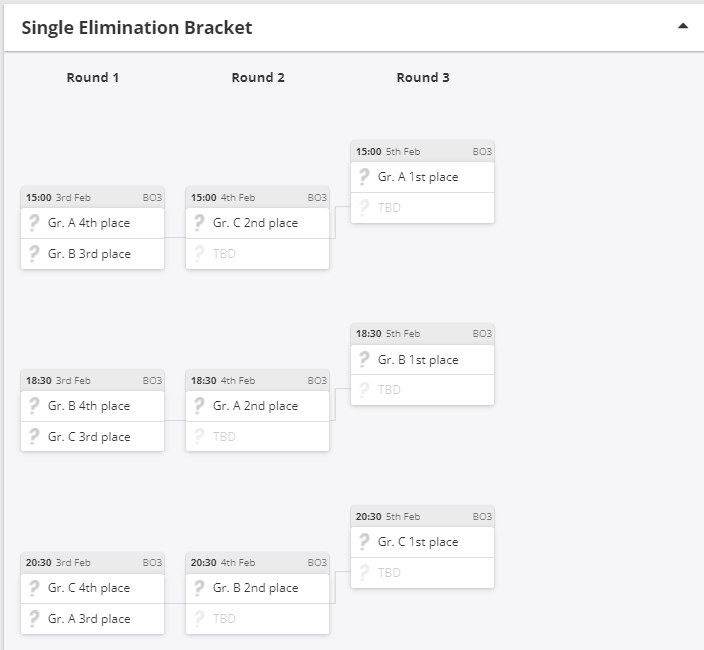Open match header 15:00 3rd Feb
Image resolution: width=704 pixels, height=650 pixels.
click(x=92, y=198)
